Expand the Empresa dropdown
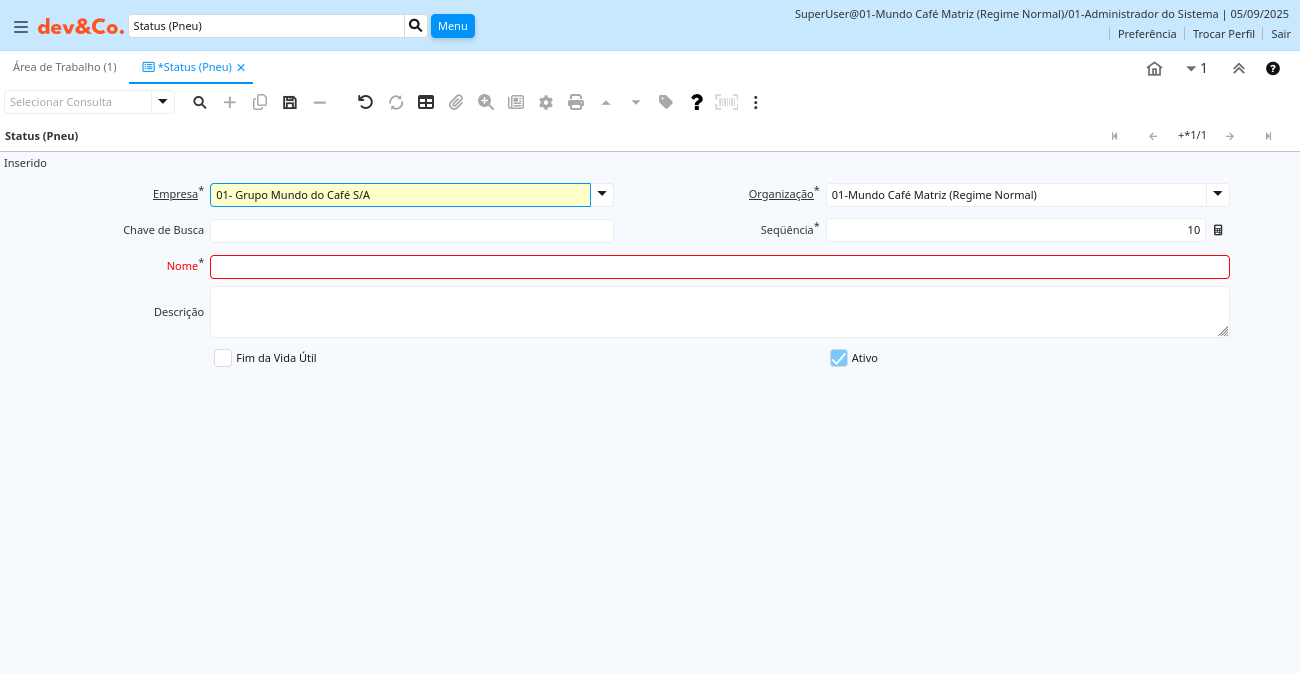1300x674 pixels. click(x=602, y=194)
